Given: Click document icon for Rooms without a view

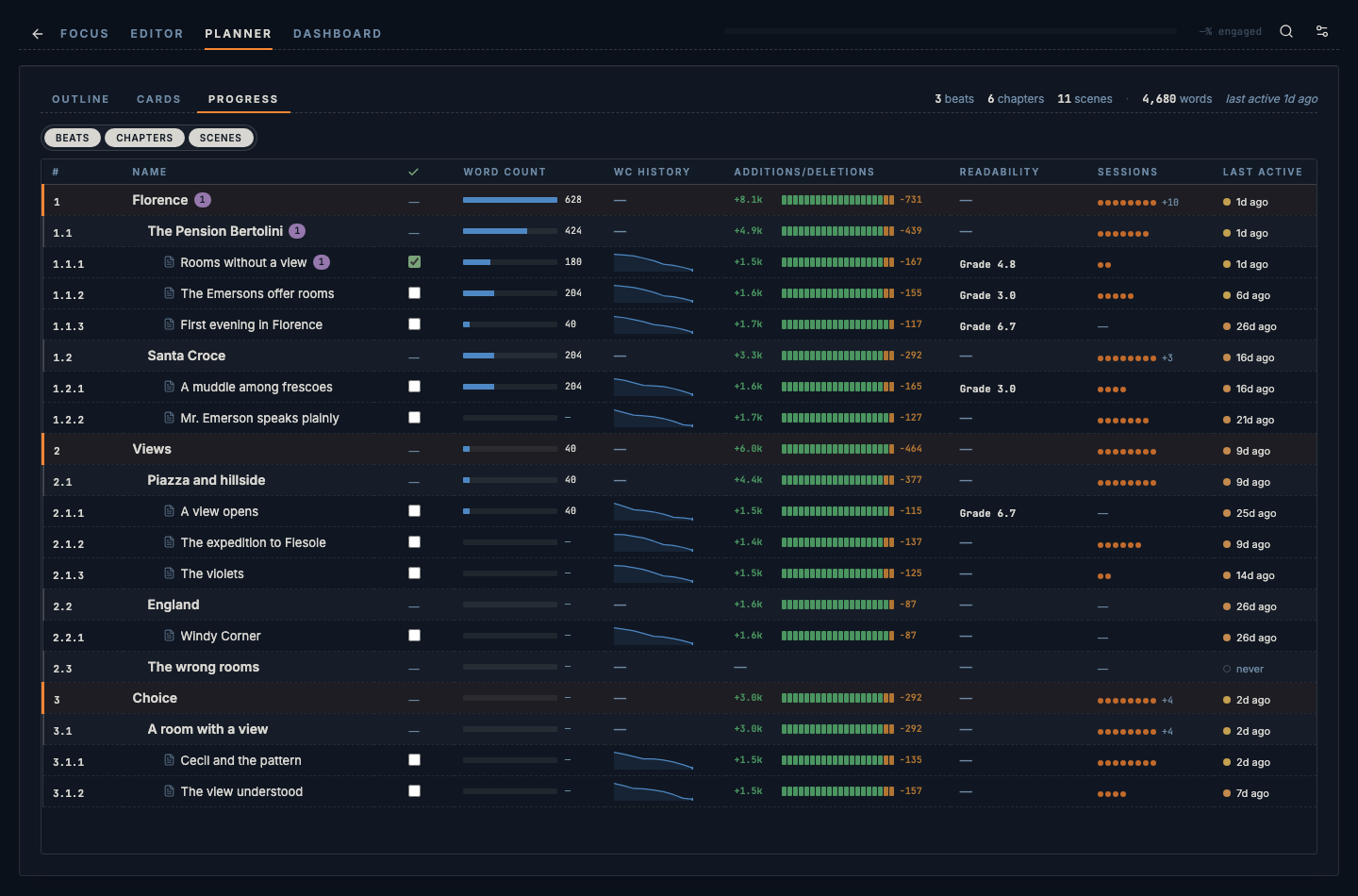Looking at the screenshot, I should pyautogui.click(x=170, y=262).
